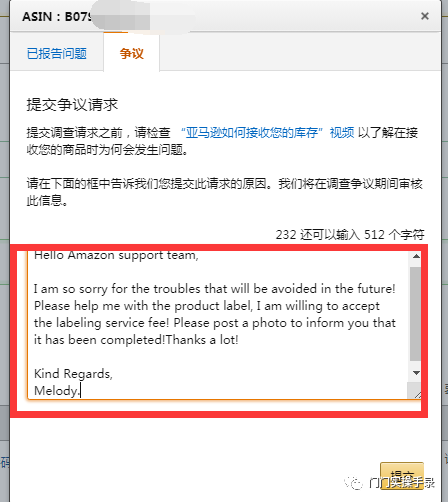Place cursor after "Melody." signature
The height and width of the screenshot is (502, 448).
[x=80, y=391]
